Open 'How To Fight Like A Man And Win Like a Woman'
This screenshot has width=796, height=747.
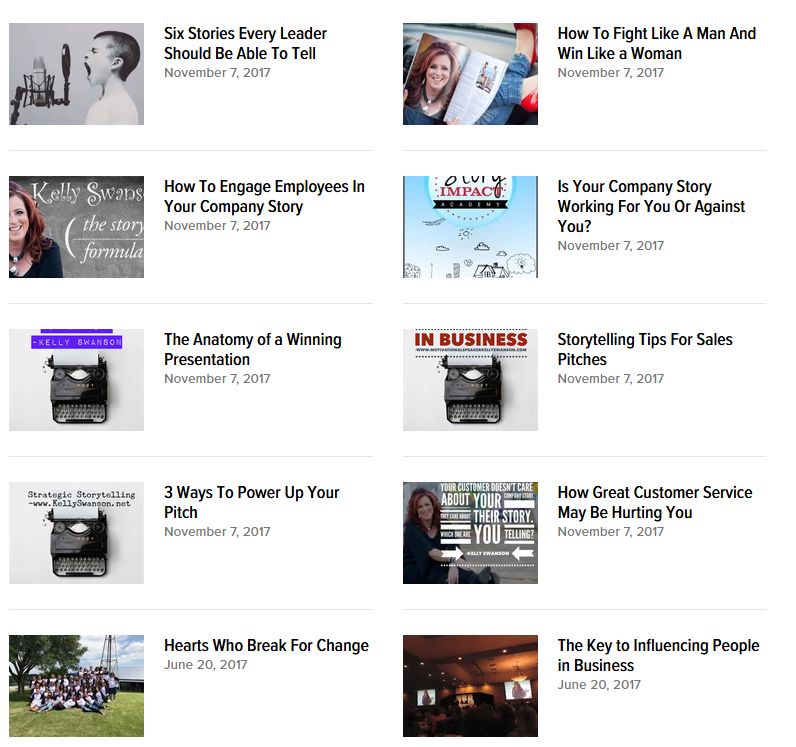[657, 43]
